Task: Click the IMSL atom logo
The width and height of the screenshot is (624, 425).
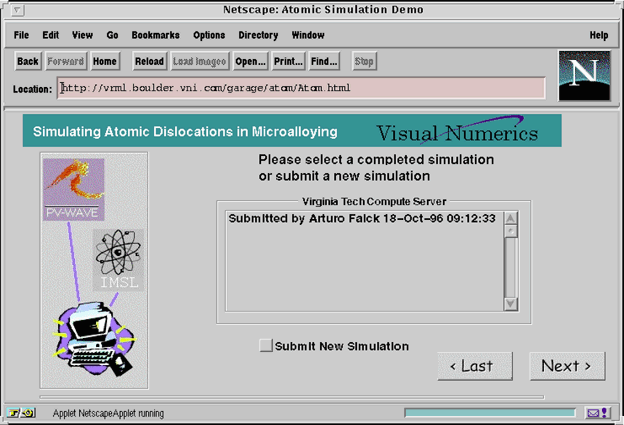Action: coord(118,260)
